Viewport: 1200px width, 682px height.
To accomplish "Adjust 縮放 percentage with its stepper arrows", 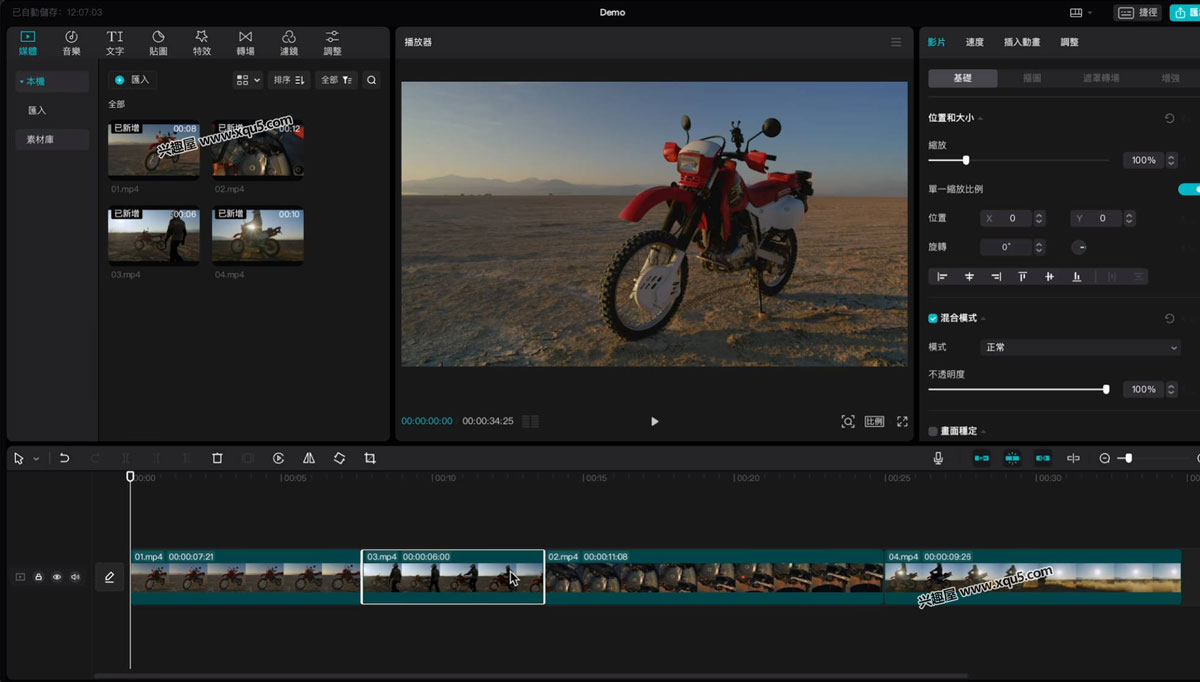I will [x=1171, y=160].
